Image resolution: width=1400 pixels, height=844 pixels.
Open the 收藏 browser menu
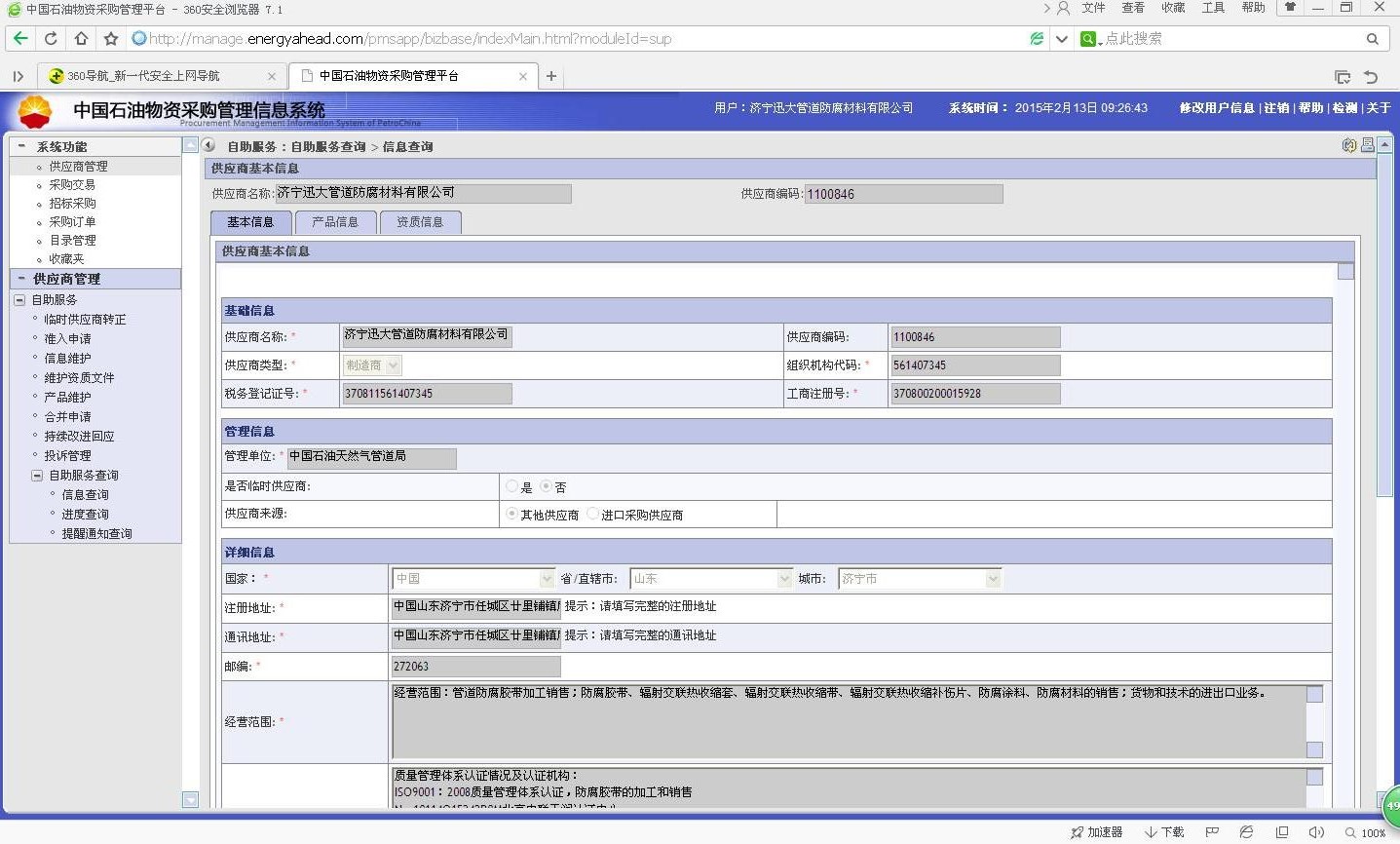tap(1173, 8)
